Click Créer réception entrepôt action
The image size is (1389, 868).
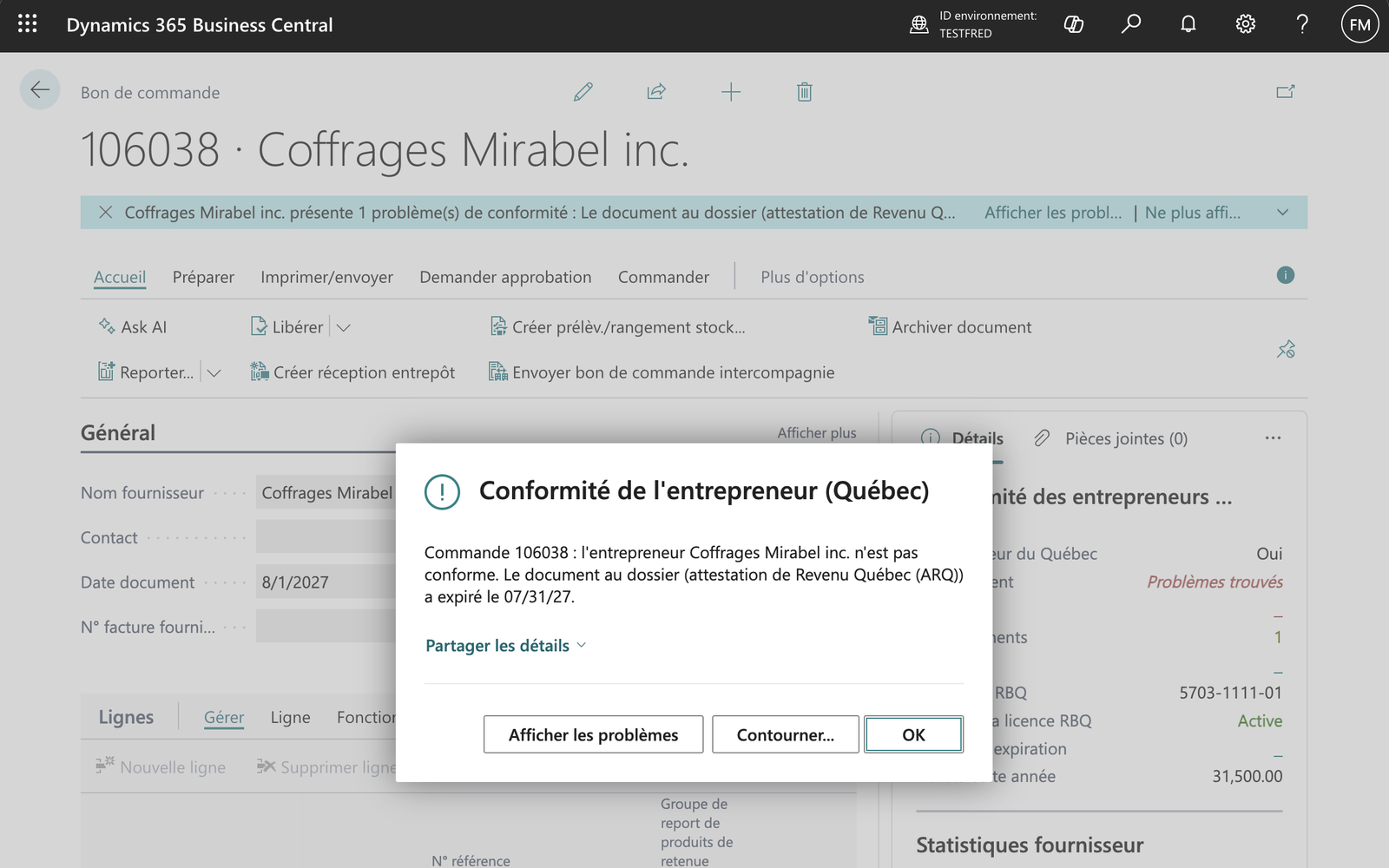click(x=352, y=372)
